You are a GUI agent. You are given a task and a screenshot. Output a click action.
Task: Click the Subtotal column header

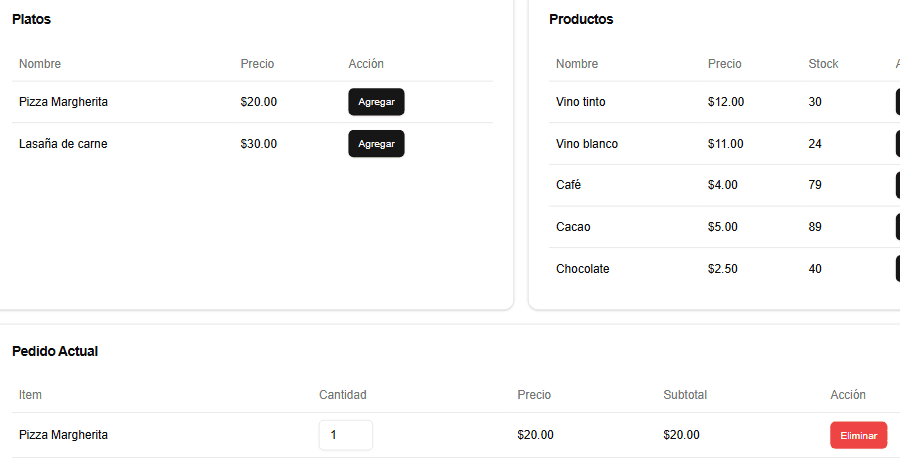[x=685, y=395]
